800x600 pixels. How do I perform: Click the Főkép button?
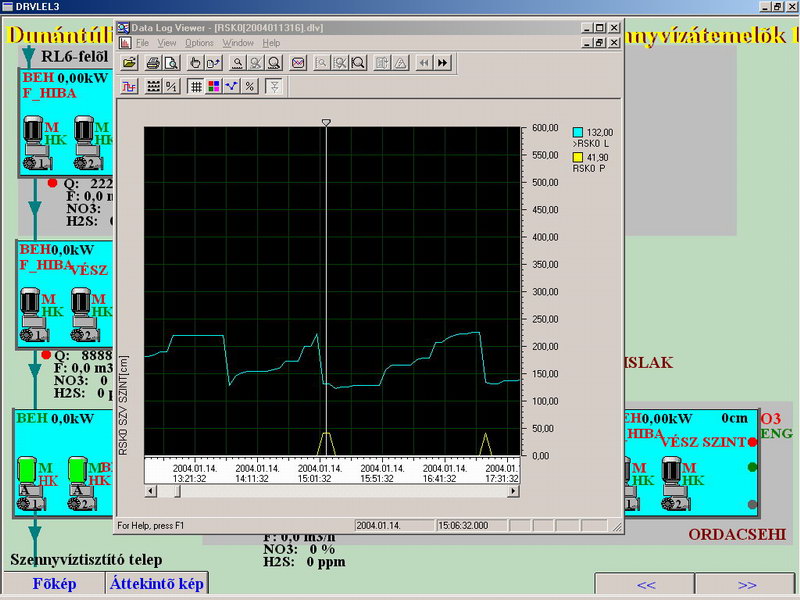[x=54, y=584]
